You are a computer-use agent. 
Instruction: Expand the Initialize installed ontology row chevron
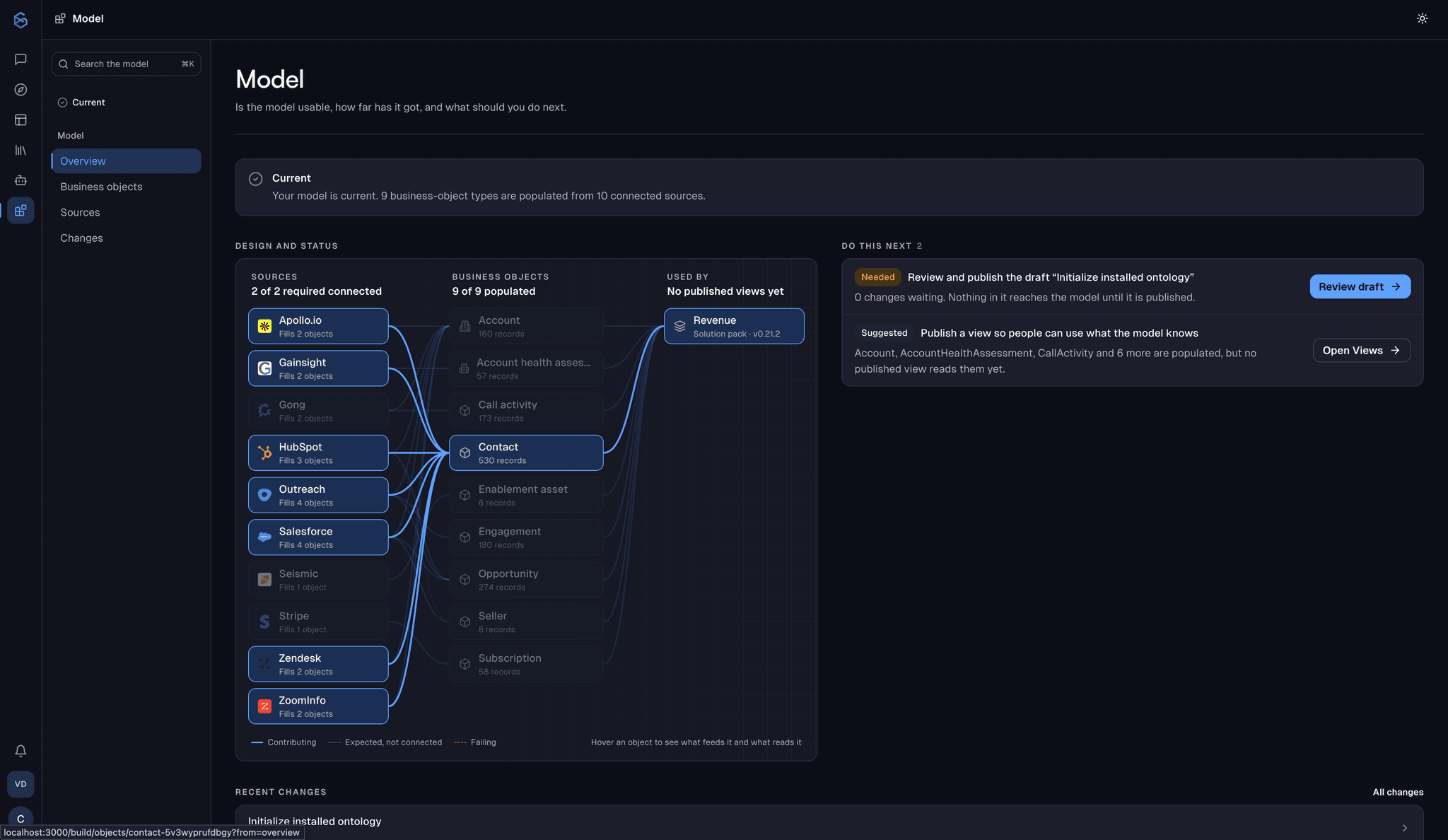[x=1404, y=828]
